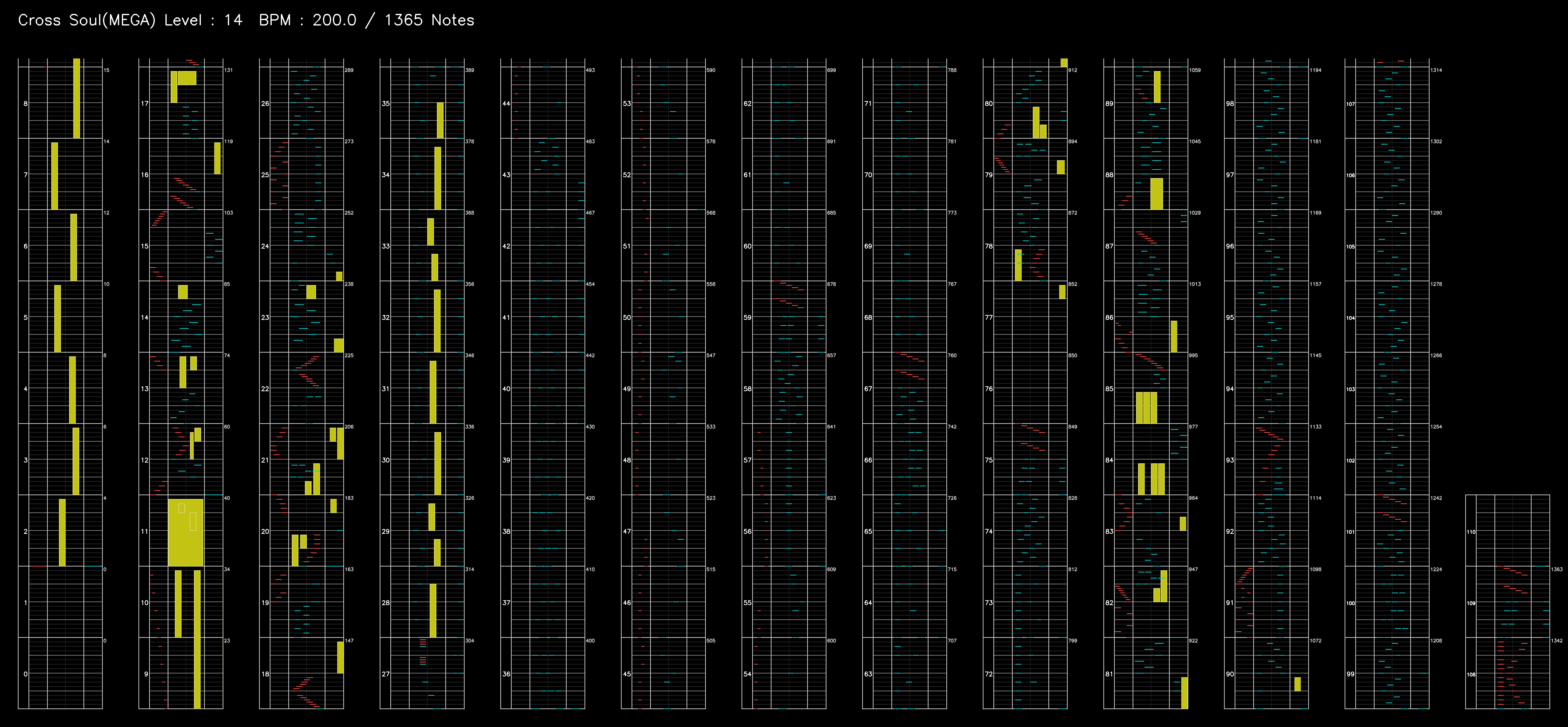Image resolution: width=1568 pixels, height=727 pixels.
Task: Click measure number label "107"
Action: (x=1351, y=104)
